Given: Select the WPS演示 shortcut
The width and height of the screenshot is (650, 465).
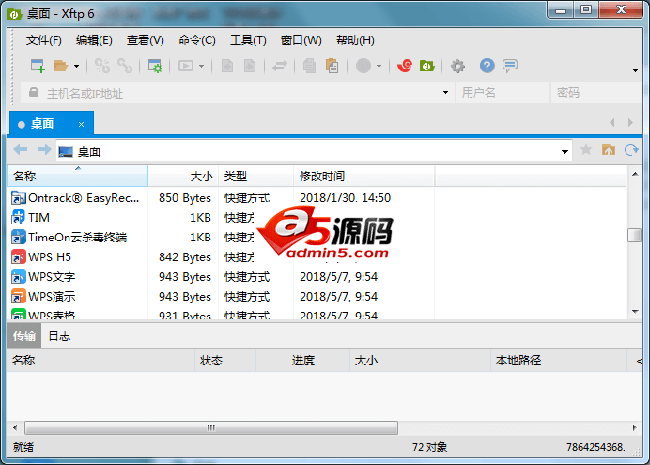Looking at the screenshot, I should (x=43, y=297).
